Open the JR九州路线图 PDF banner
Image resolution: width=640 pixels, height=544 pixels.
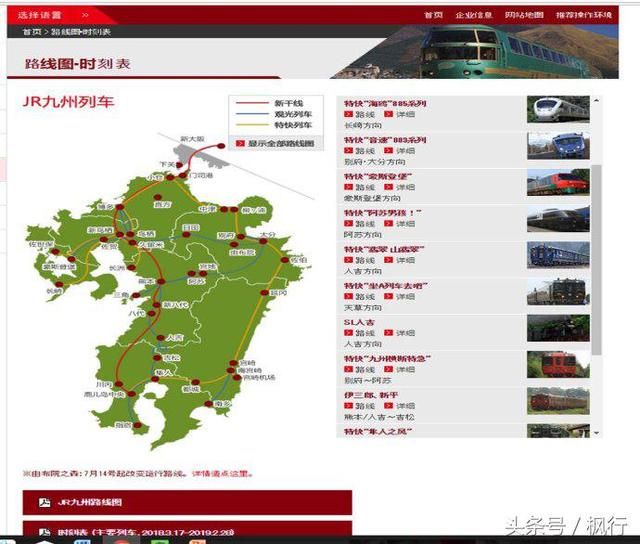coord(187,502)
